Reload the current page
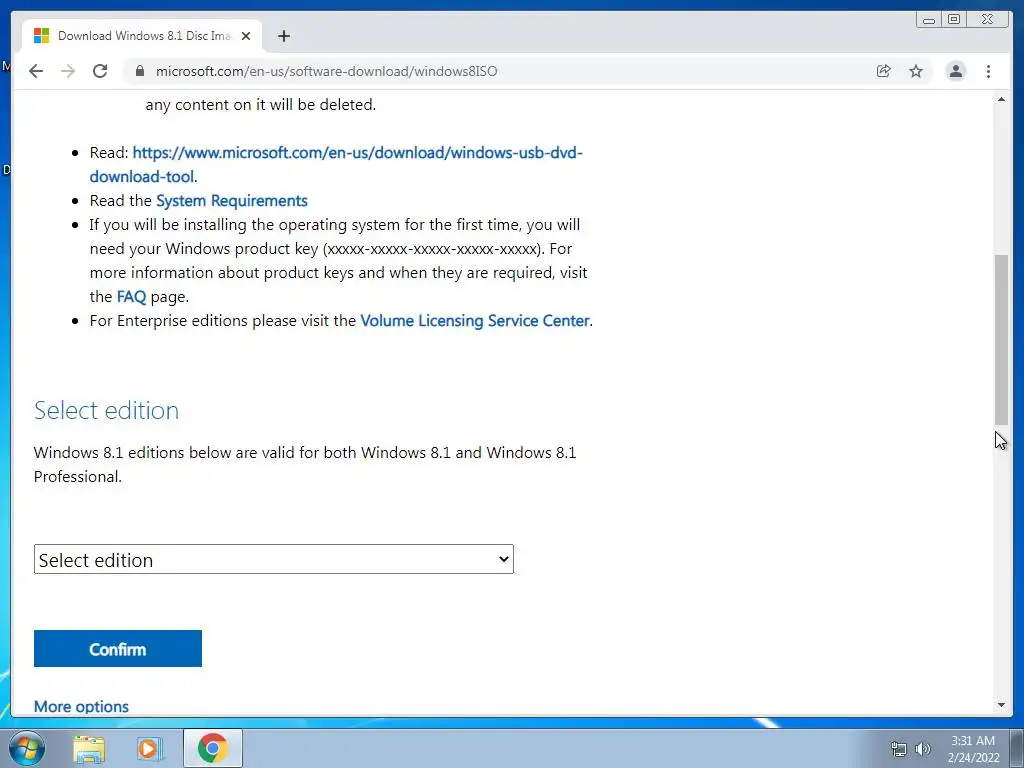The height and width of the screenshot is (768, 1024). point(100,71)
